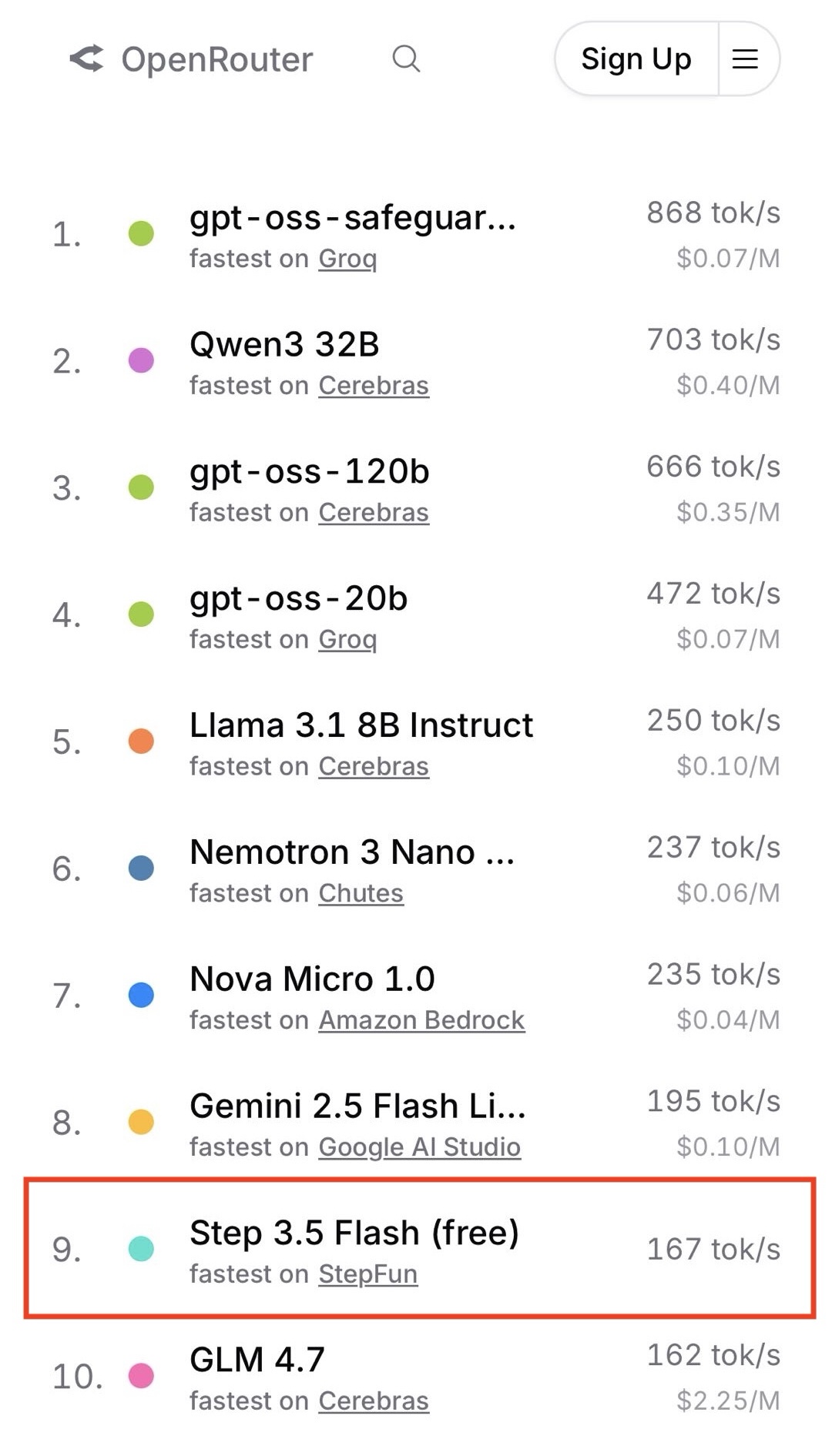
Task: Open the hamburger menu
Action: pos(745,59)
